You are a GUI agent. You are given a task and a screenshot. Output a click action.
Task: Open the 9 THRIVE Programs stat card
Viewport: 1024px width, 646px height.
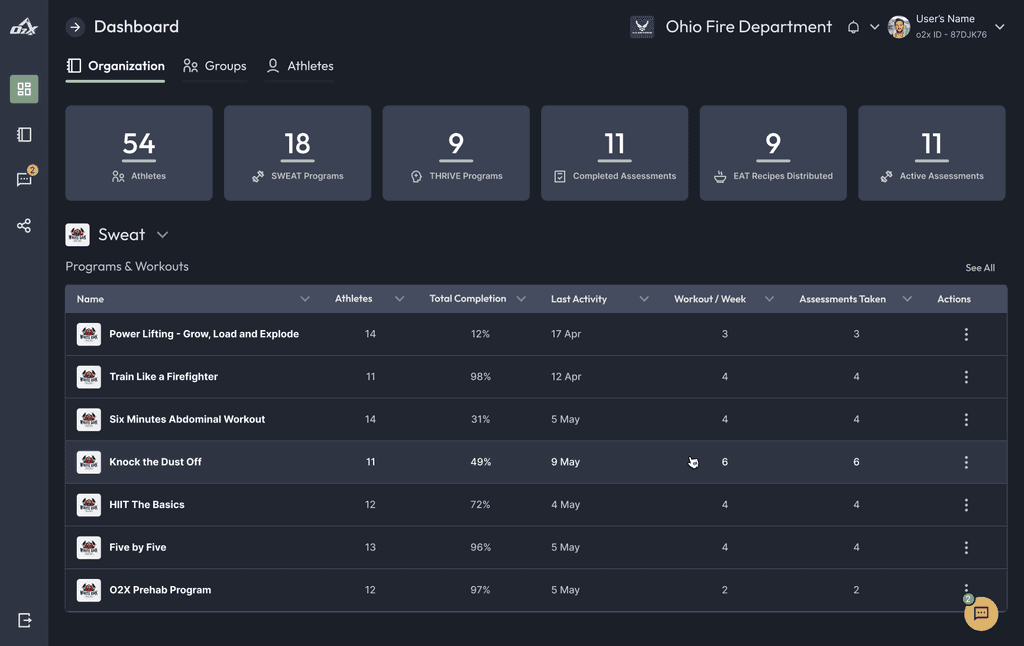point(456,153)
